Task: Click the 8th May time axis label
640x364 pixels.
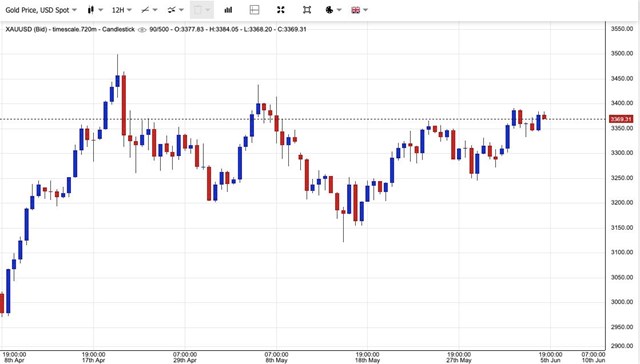Action: click(x=276, y=360)
